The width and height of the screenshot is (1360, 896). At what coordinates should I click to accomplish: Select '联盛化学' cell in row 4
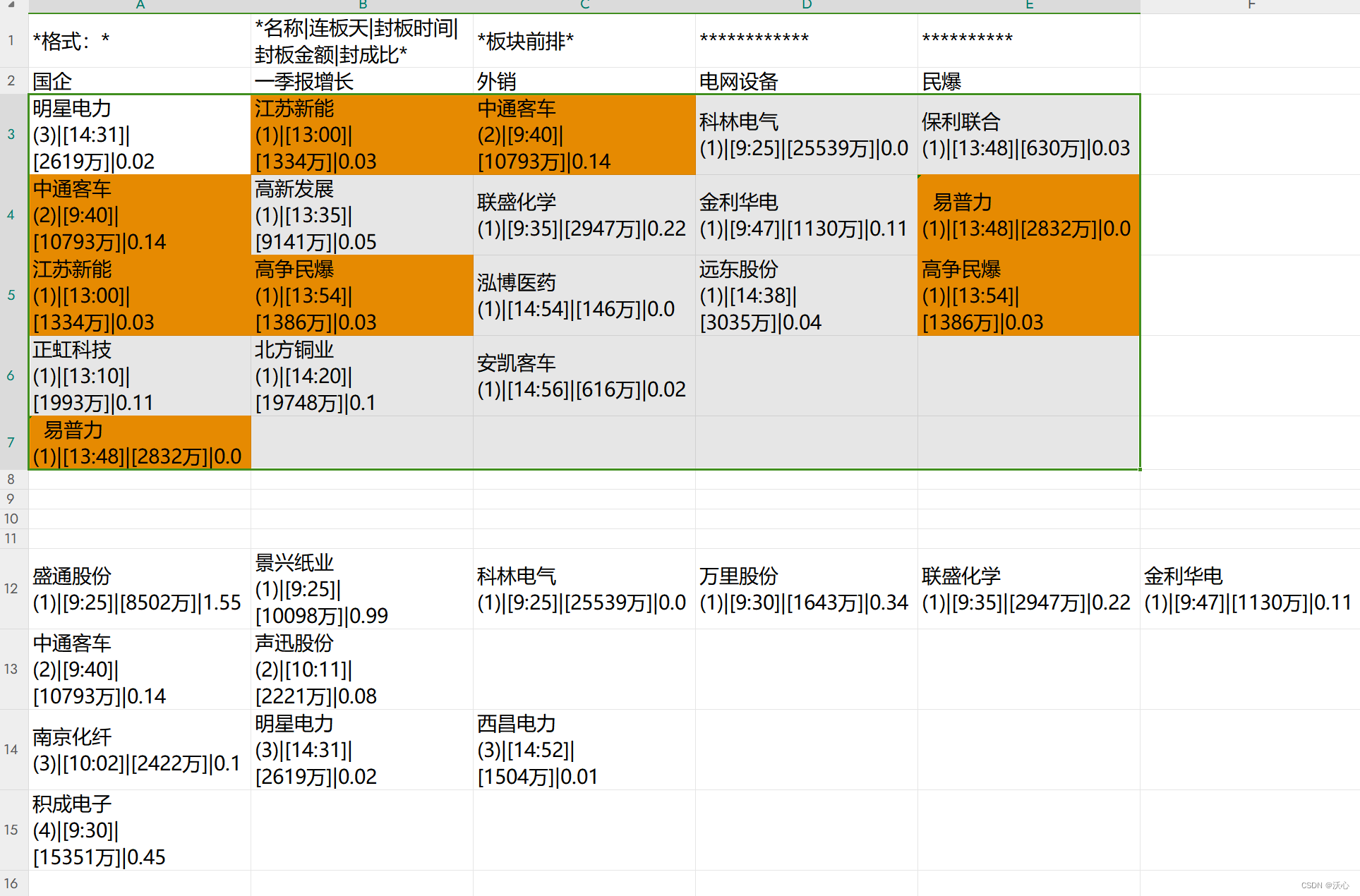tap(584, 215)
